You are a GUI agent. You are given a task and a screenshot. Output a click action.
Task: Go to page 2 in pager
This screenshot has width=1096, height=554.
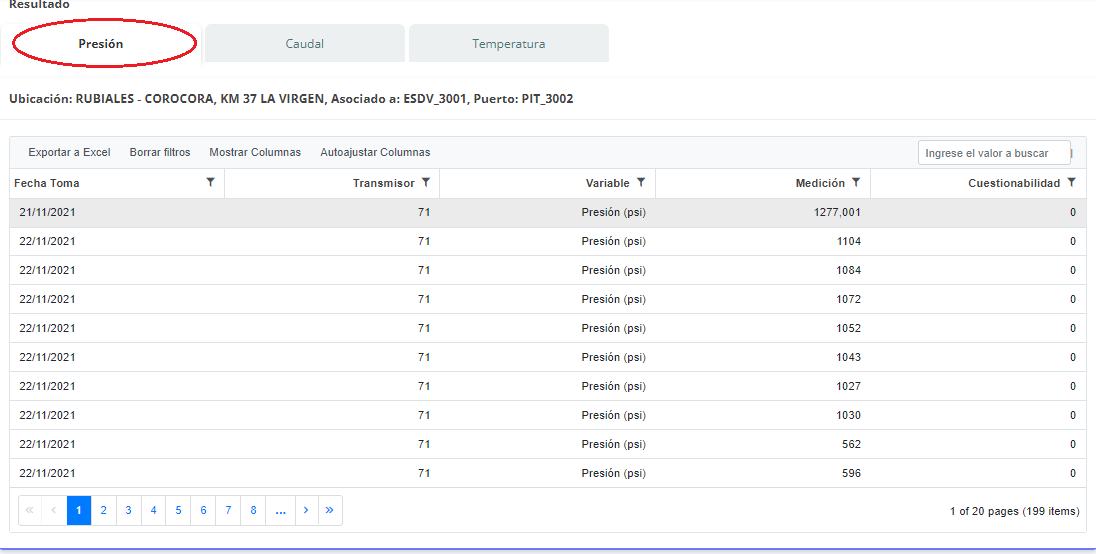(x=104, y=510)
